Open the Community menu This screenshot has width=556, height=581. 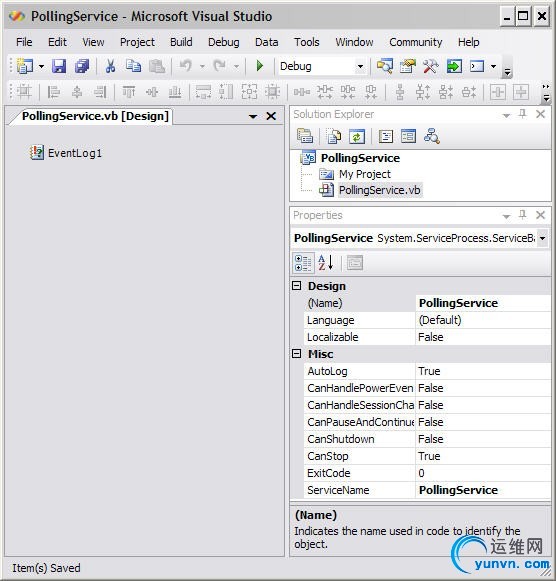coord(416,42)
